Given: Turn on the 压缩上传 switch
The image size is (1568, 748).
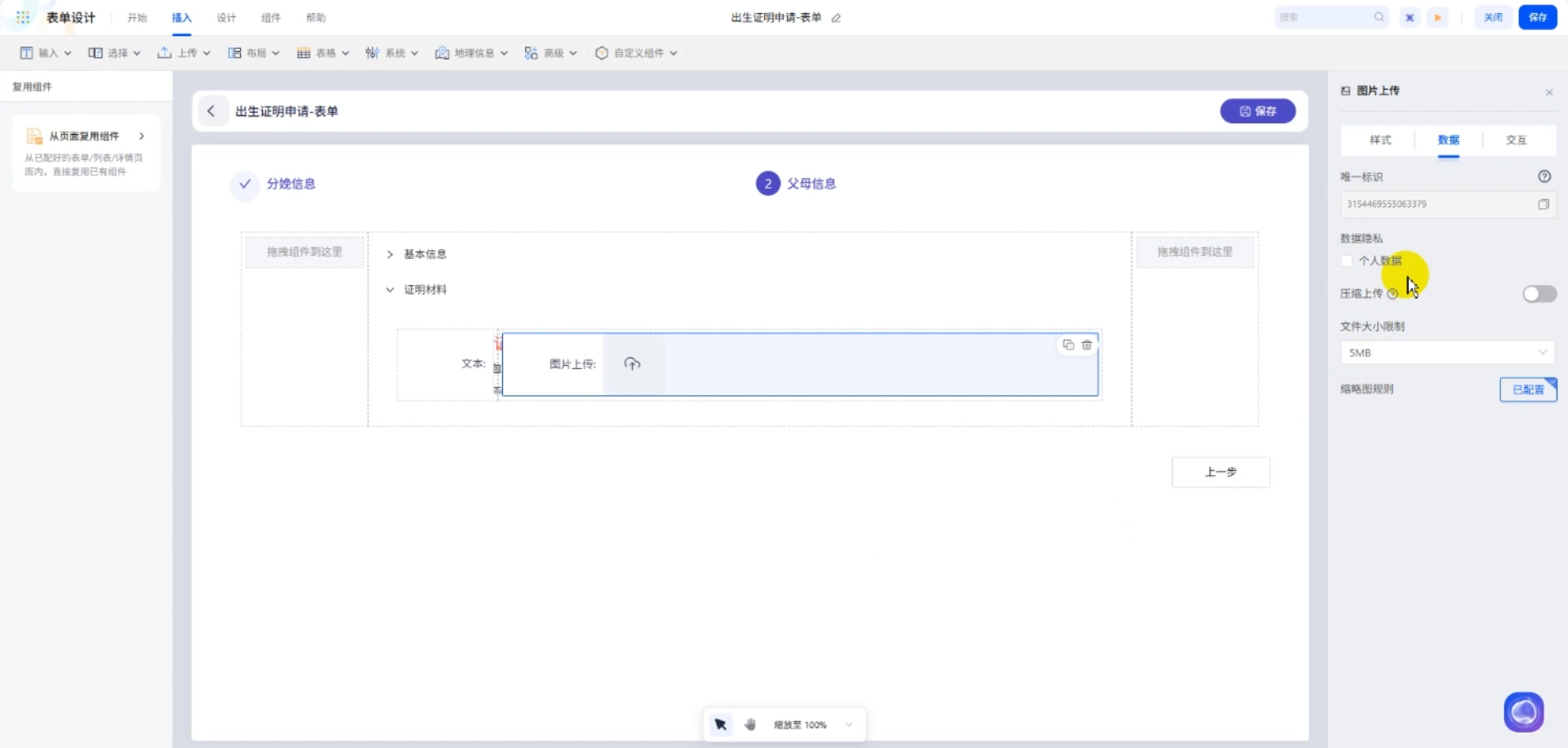Looking at the screenshot, I should [1539, 294].
